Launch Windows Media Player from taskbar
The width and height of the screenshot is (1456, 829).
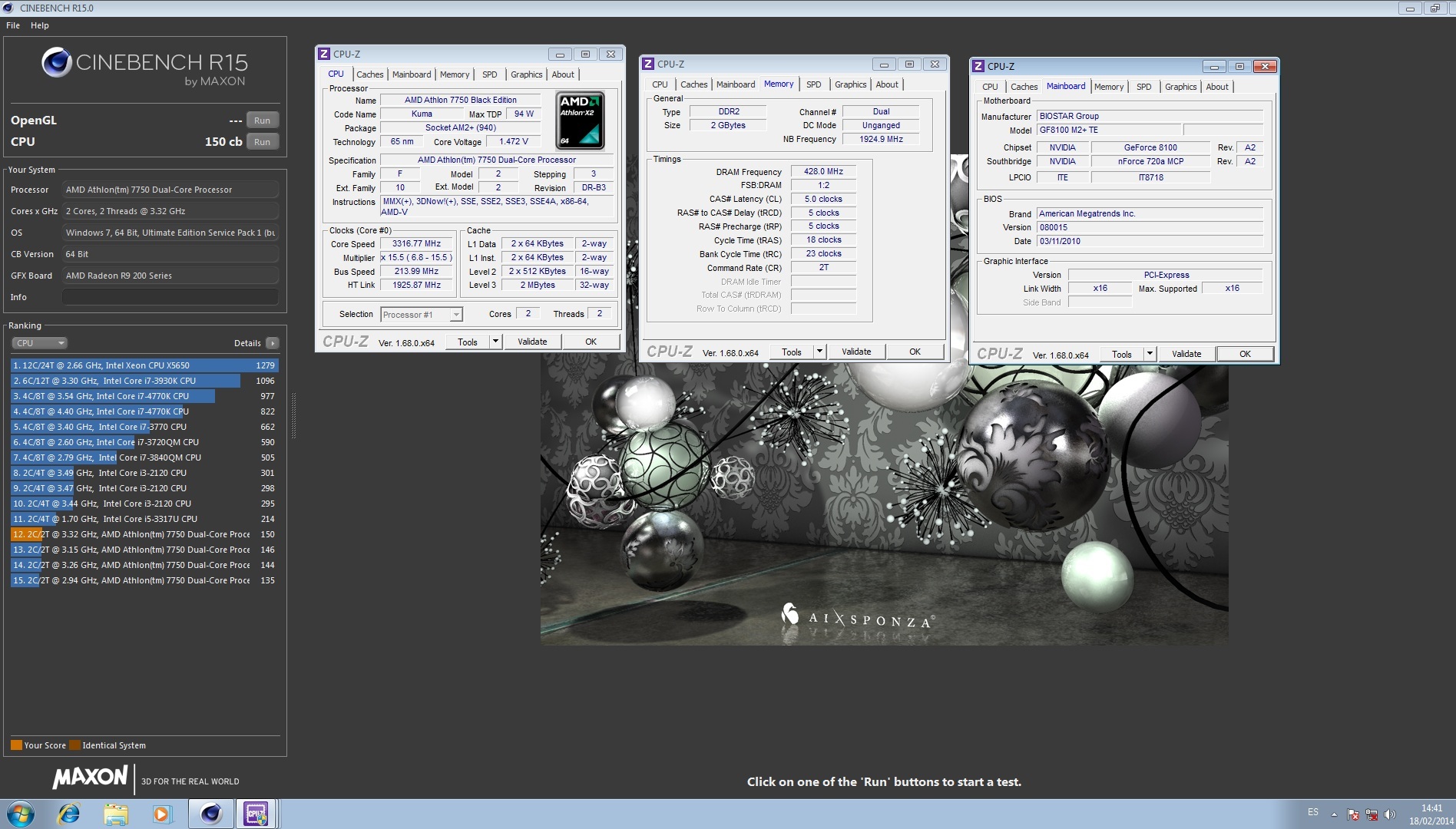tap(162, 814)
